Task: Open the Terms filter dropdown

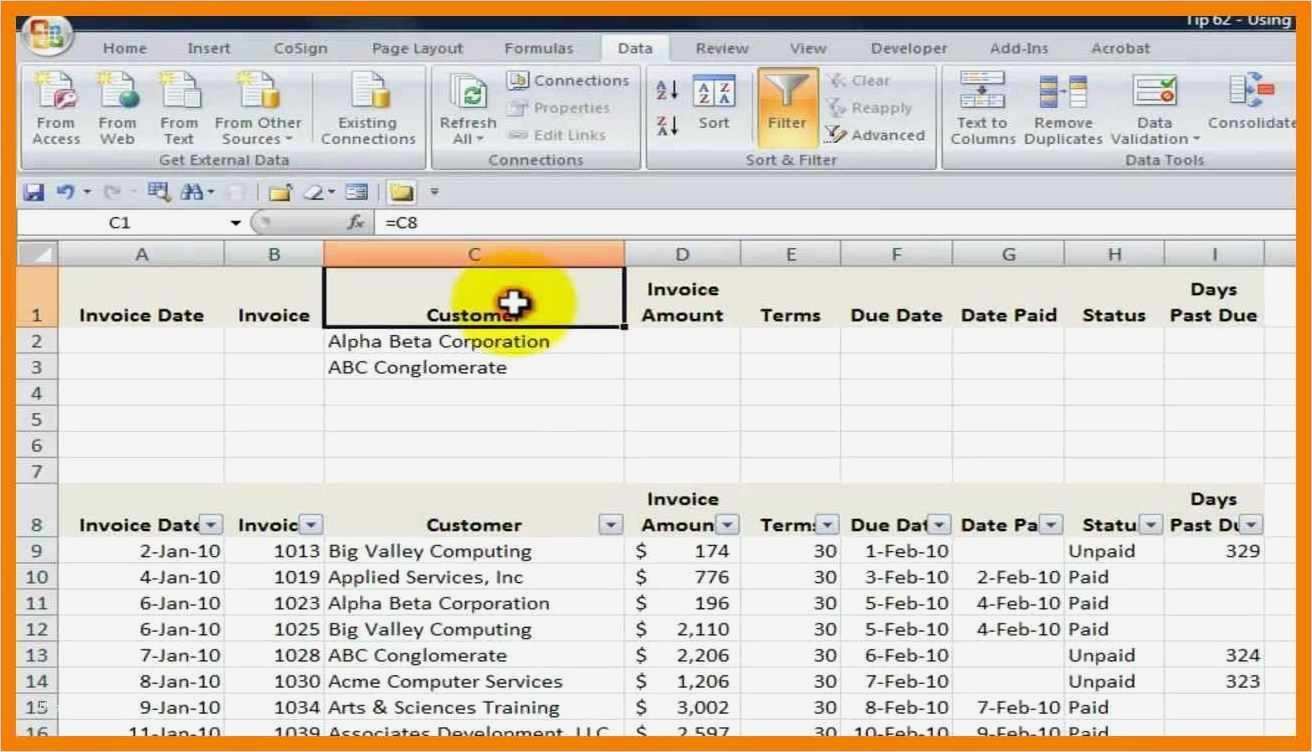Action: click(827, 525)
